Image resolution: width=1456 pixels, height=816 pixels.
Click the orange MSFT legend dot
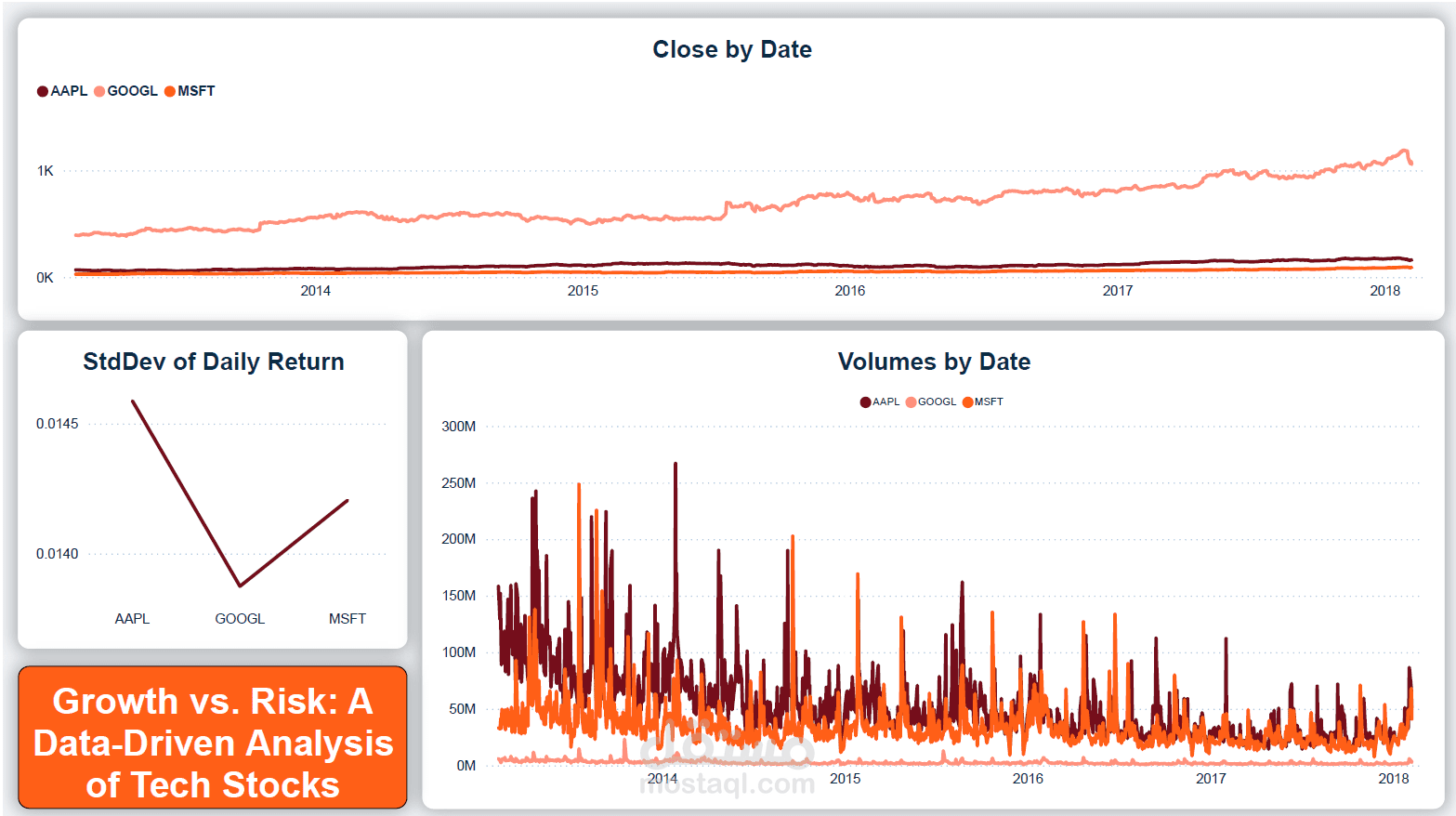tap(169, 90)
